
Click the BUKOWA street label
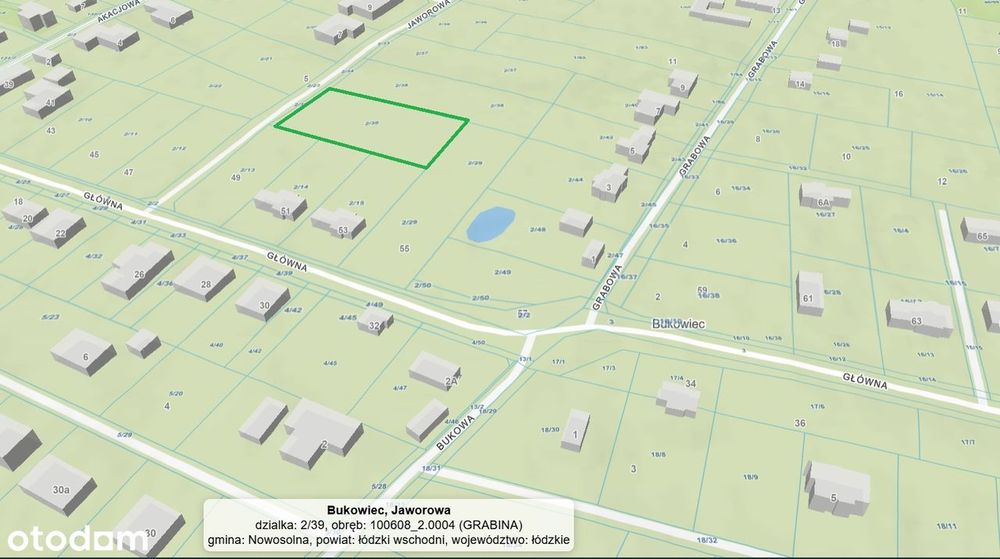456,433
